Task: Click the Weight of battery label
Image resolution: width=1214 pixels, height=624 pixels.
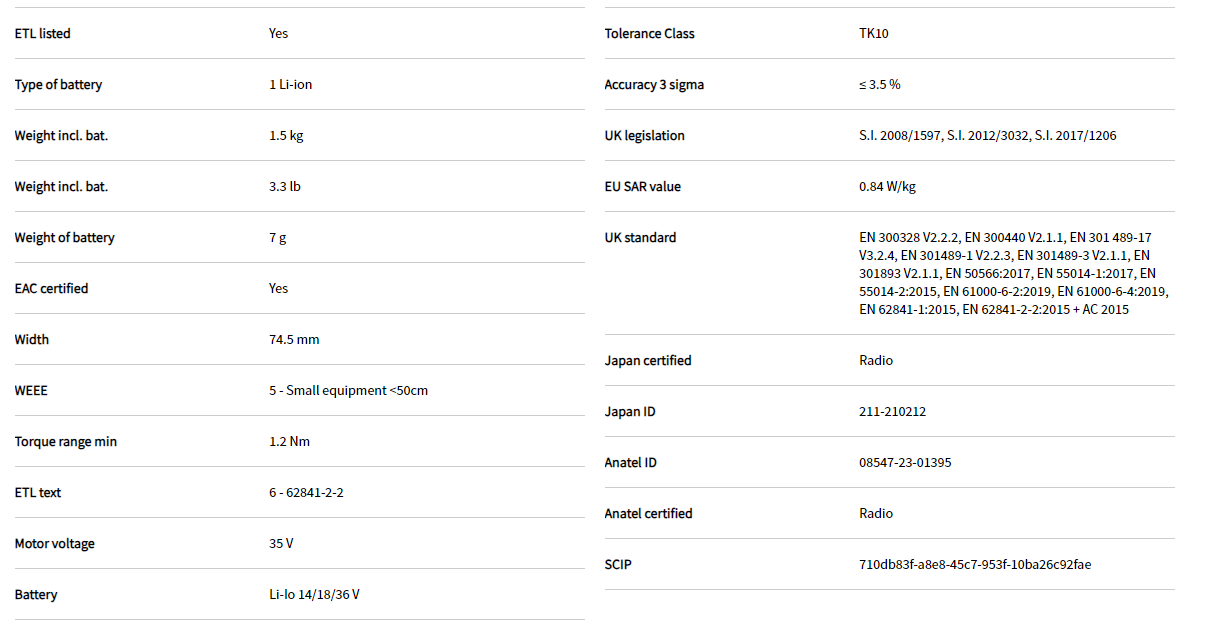Action: 64,237
